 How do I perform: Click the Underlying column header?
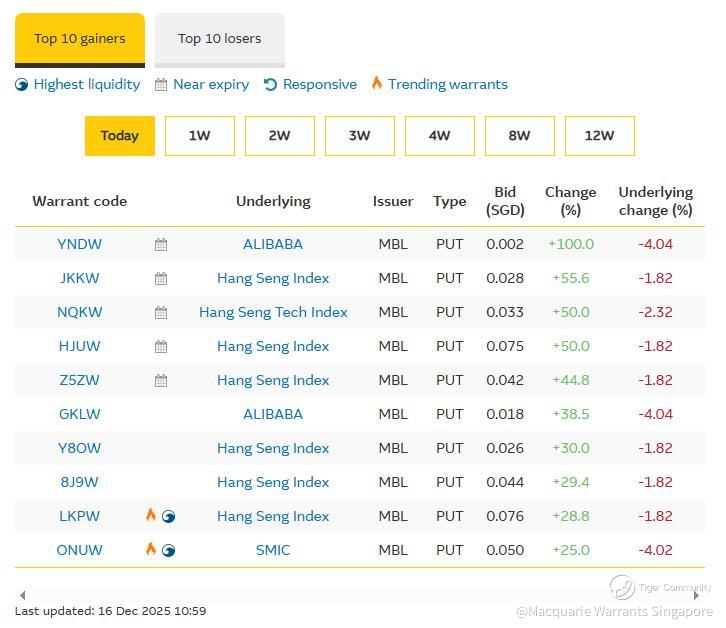coord(273,201)
